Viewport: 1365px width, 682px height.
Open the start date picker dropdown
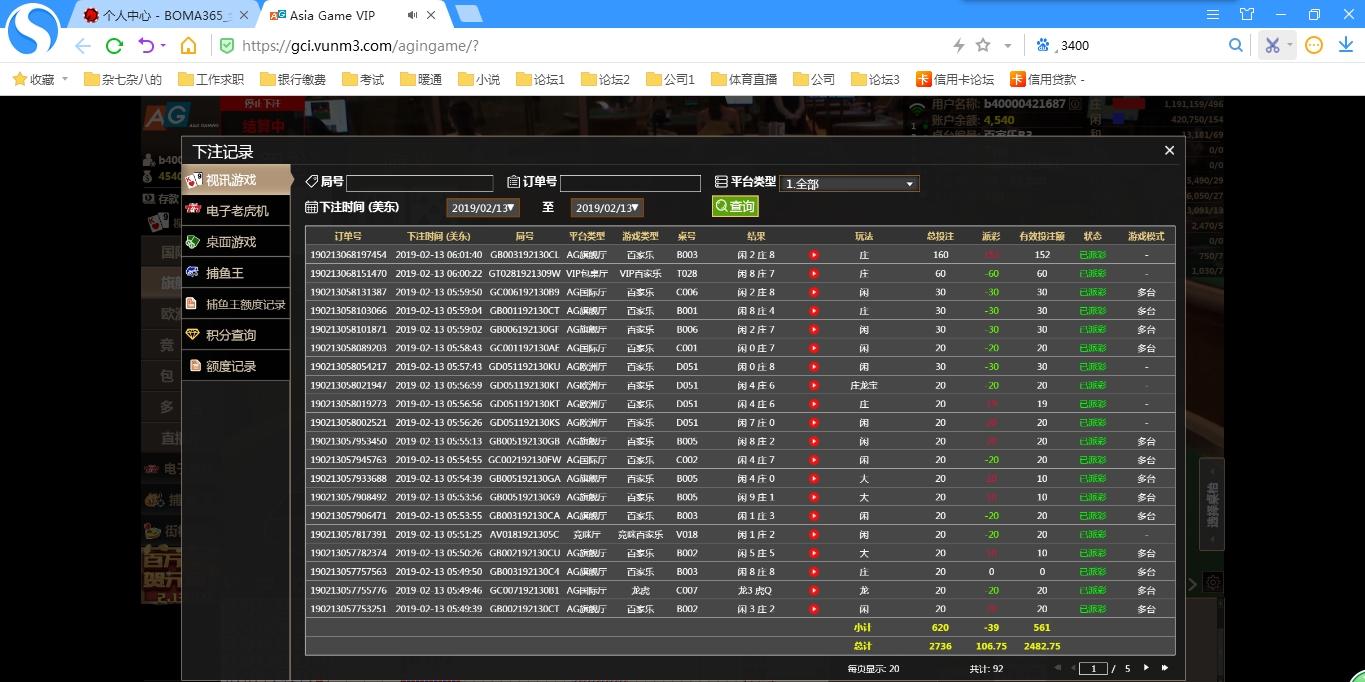pos(483,208)
